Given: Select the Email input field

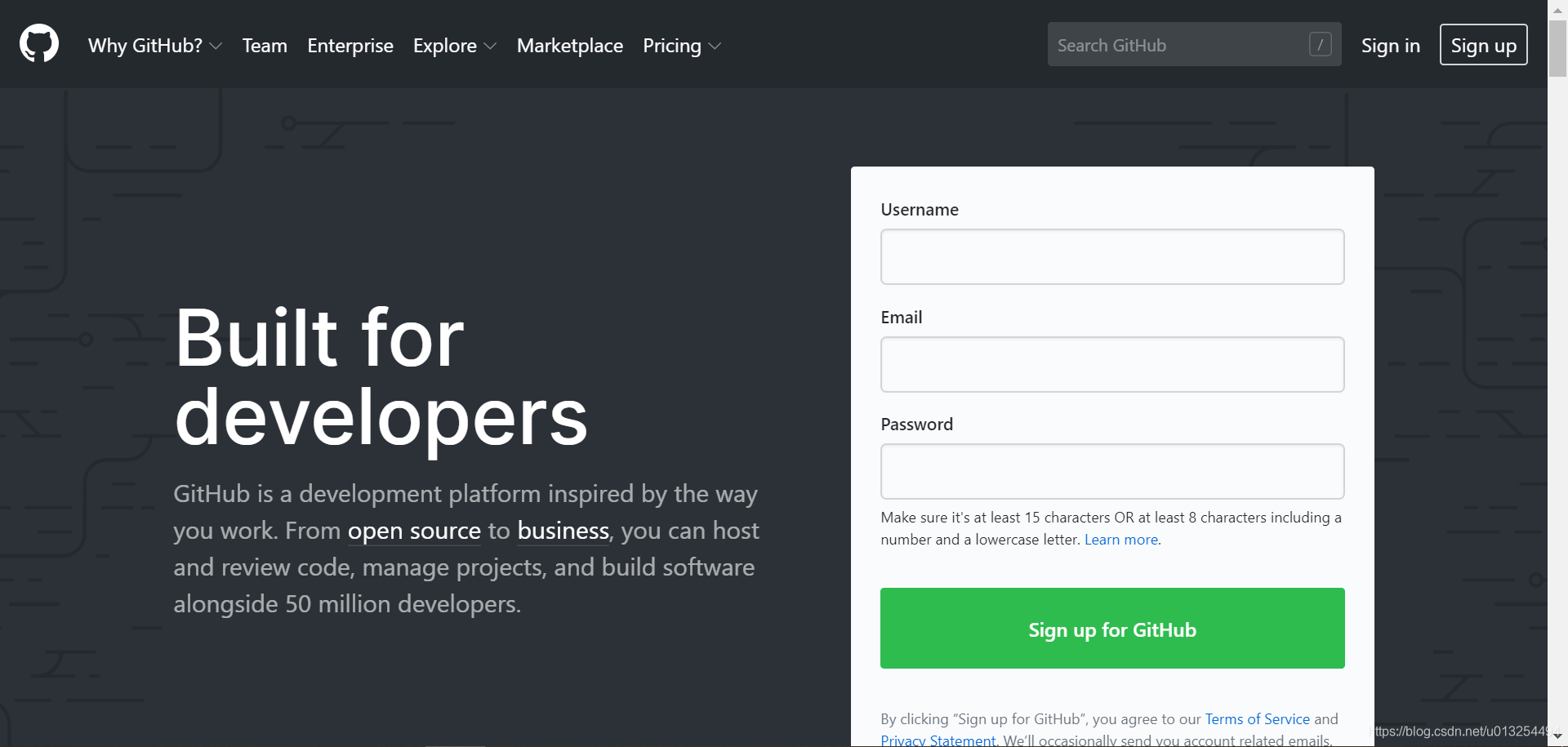Looking at the screenshot, I should pos(1112,364).
